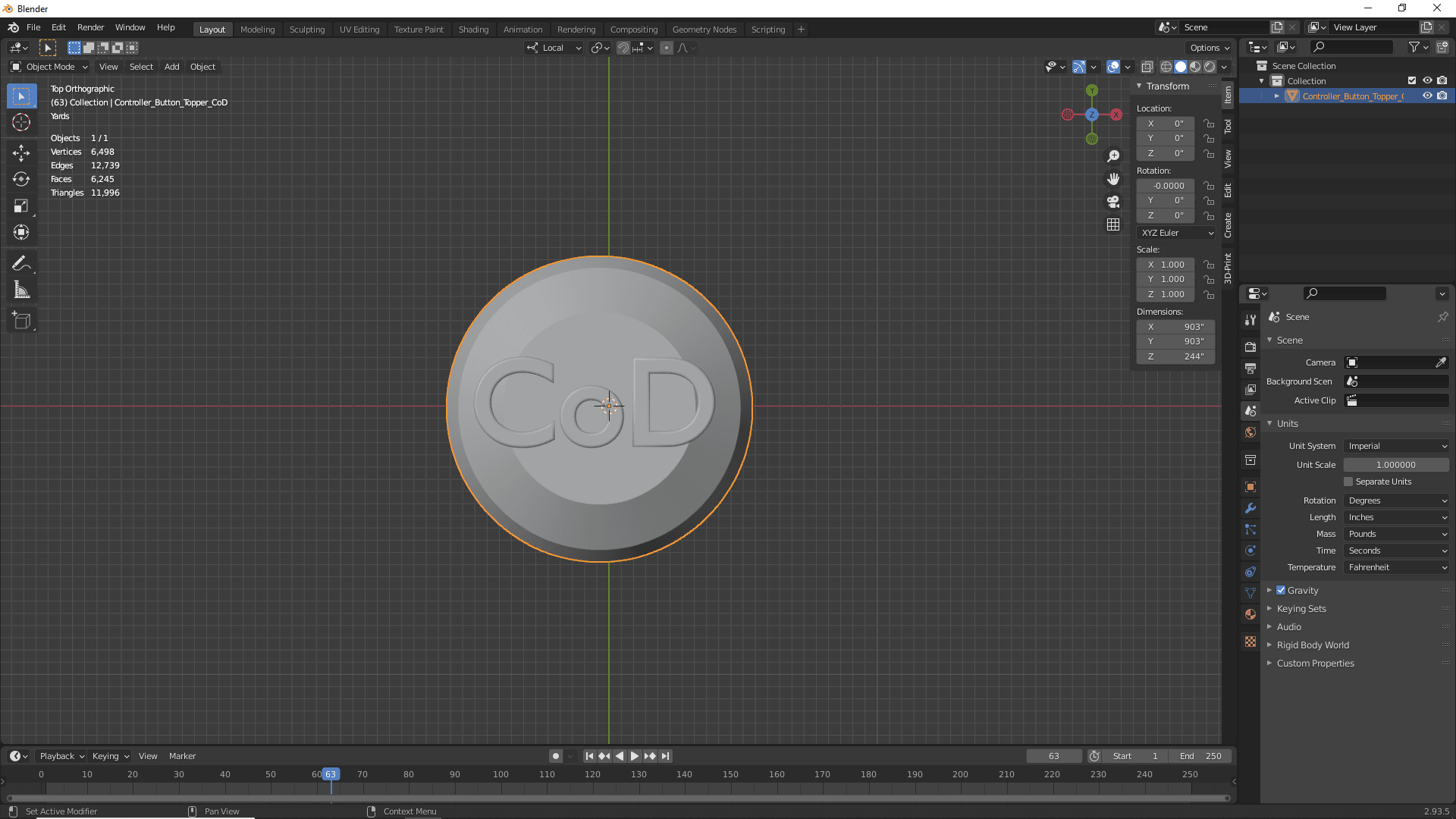
Task: Collapse the Units panel
Action: [x=1287, y=423]
